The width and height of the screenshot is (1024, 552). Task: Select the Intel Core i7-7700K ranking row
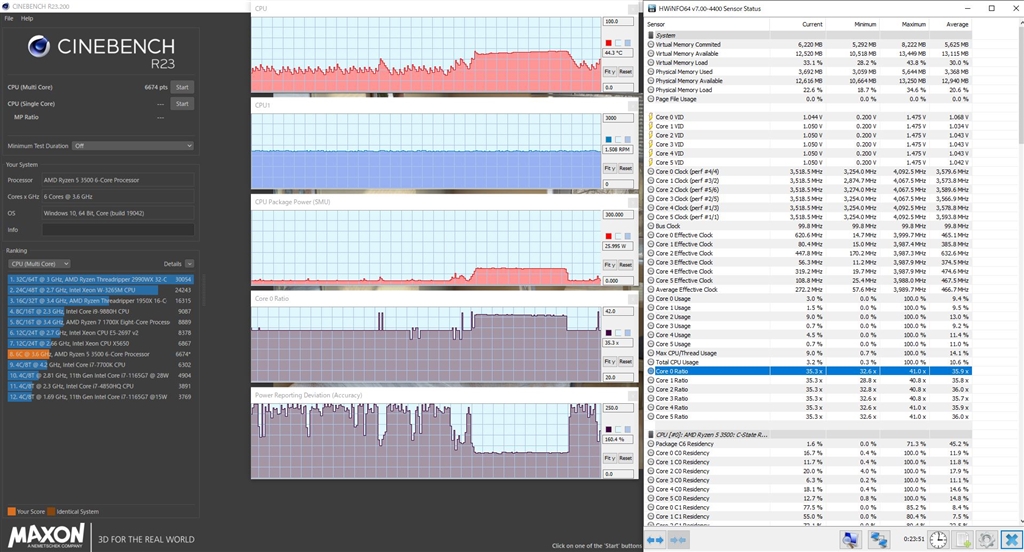pos(101,365)
